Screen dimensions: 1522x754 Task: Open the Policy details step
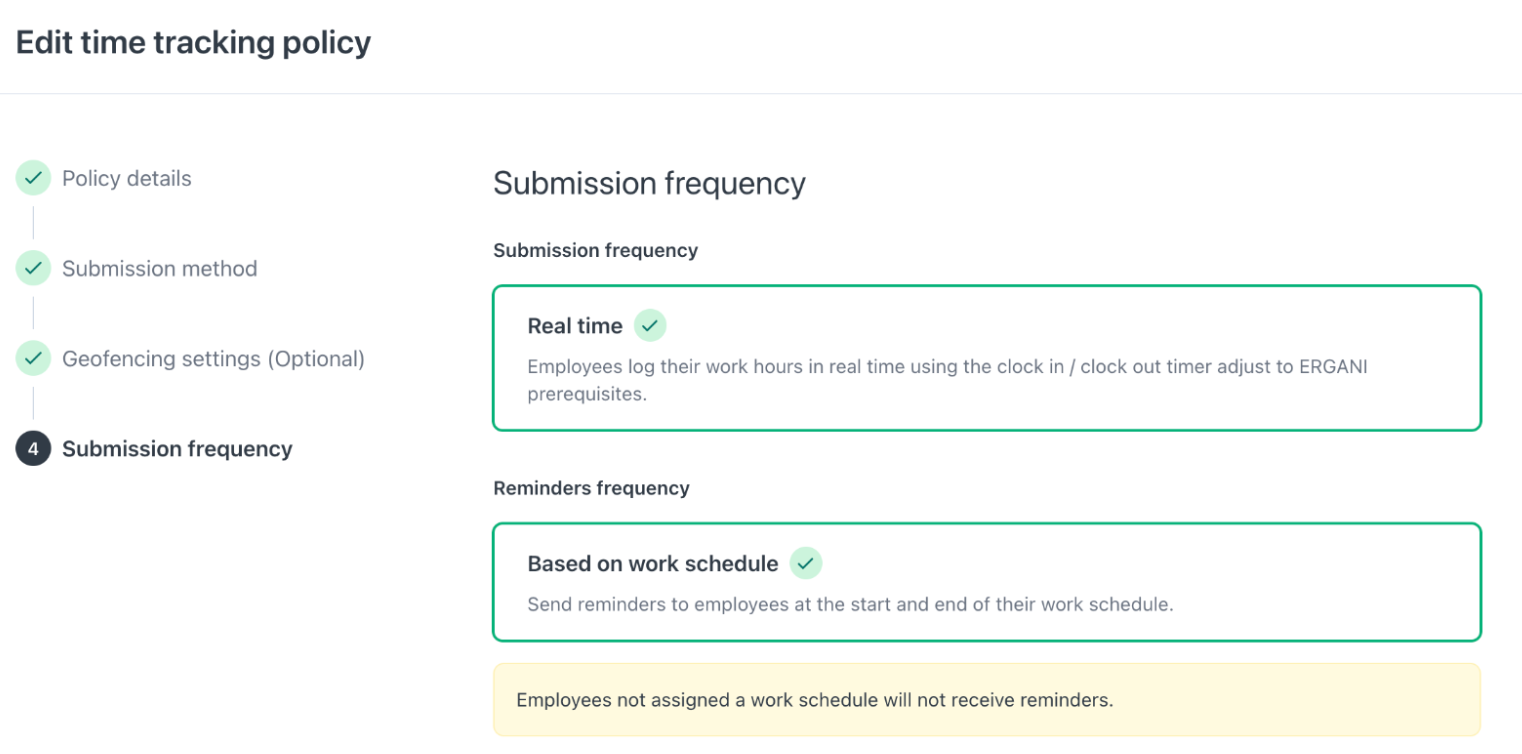(x=127, y=178)
